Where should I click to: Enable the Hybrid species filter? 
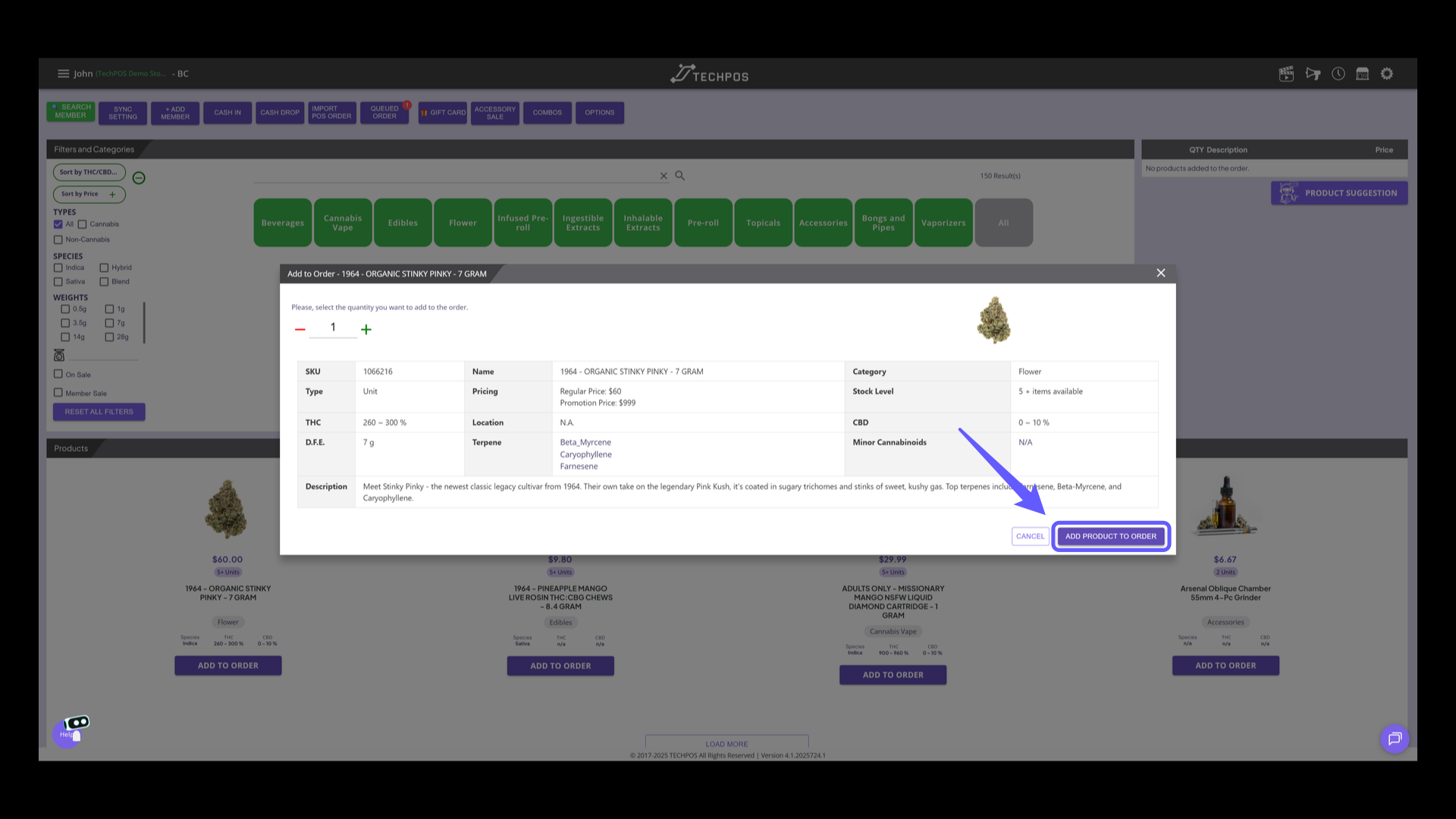tap(104, 268)
